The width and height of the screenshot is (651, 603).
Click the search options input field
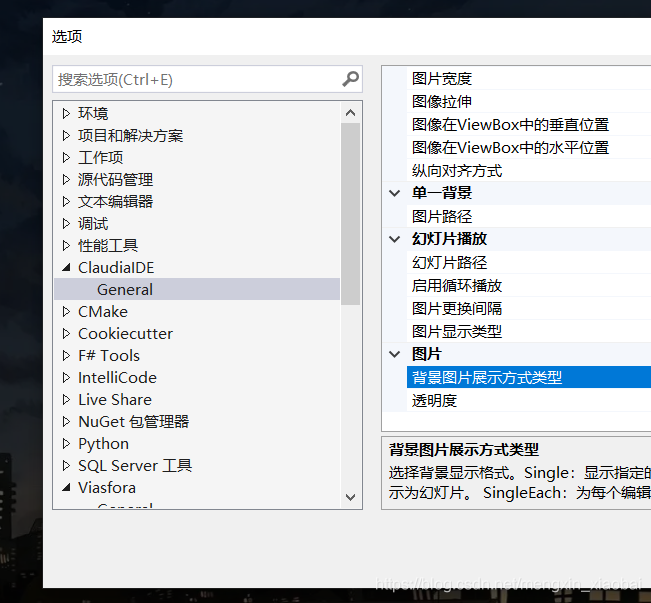(x=207, y=79)
